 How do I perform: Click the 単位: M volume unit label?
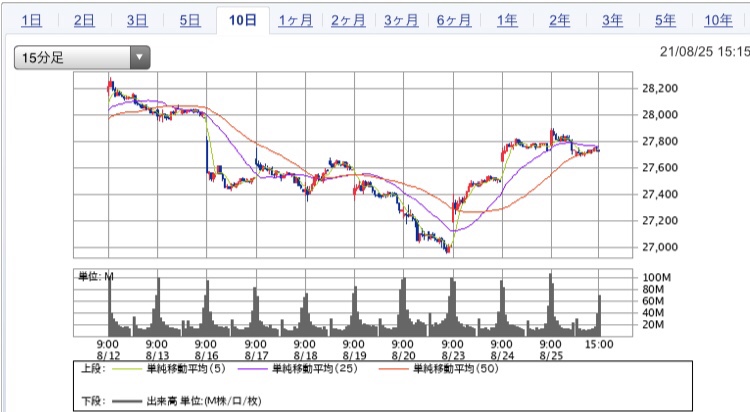tap(96, 276)
